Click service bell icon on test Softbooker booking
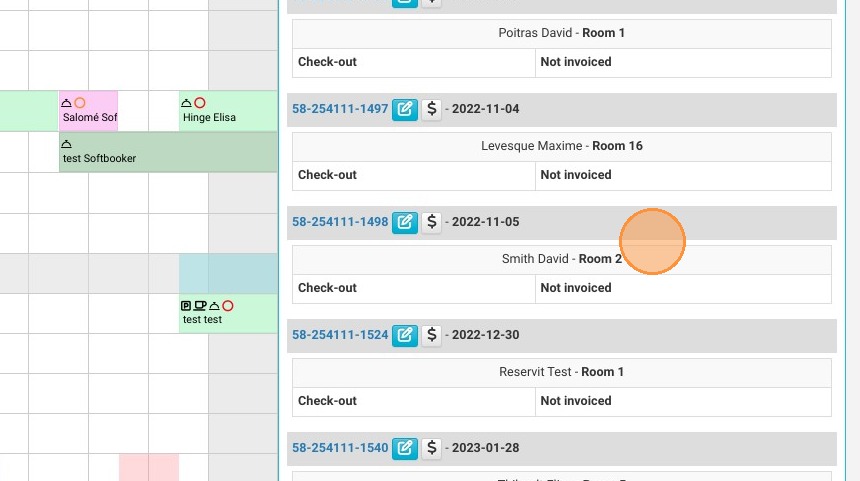Screen dimensions: 860x481 pyautogui.click(x=66, y=144)
